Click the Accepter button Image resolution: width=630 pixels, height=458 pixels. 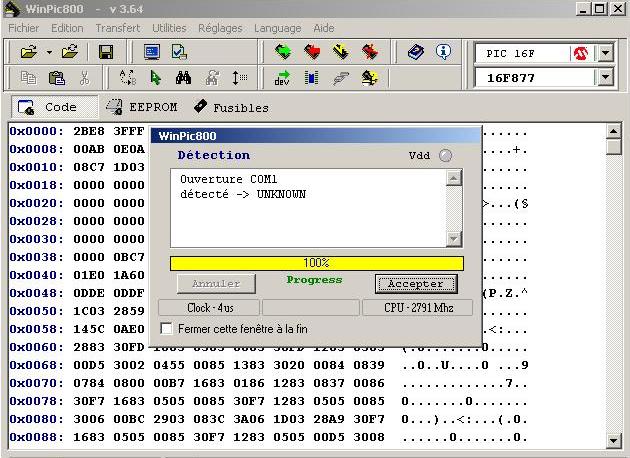click(x=416, y=284)
